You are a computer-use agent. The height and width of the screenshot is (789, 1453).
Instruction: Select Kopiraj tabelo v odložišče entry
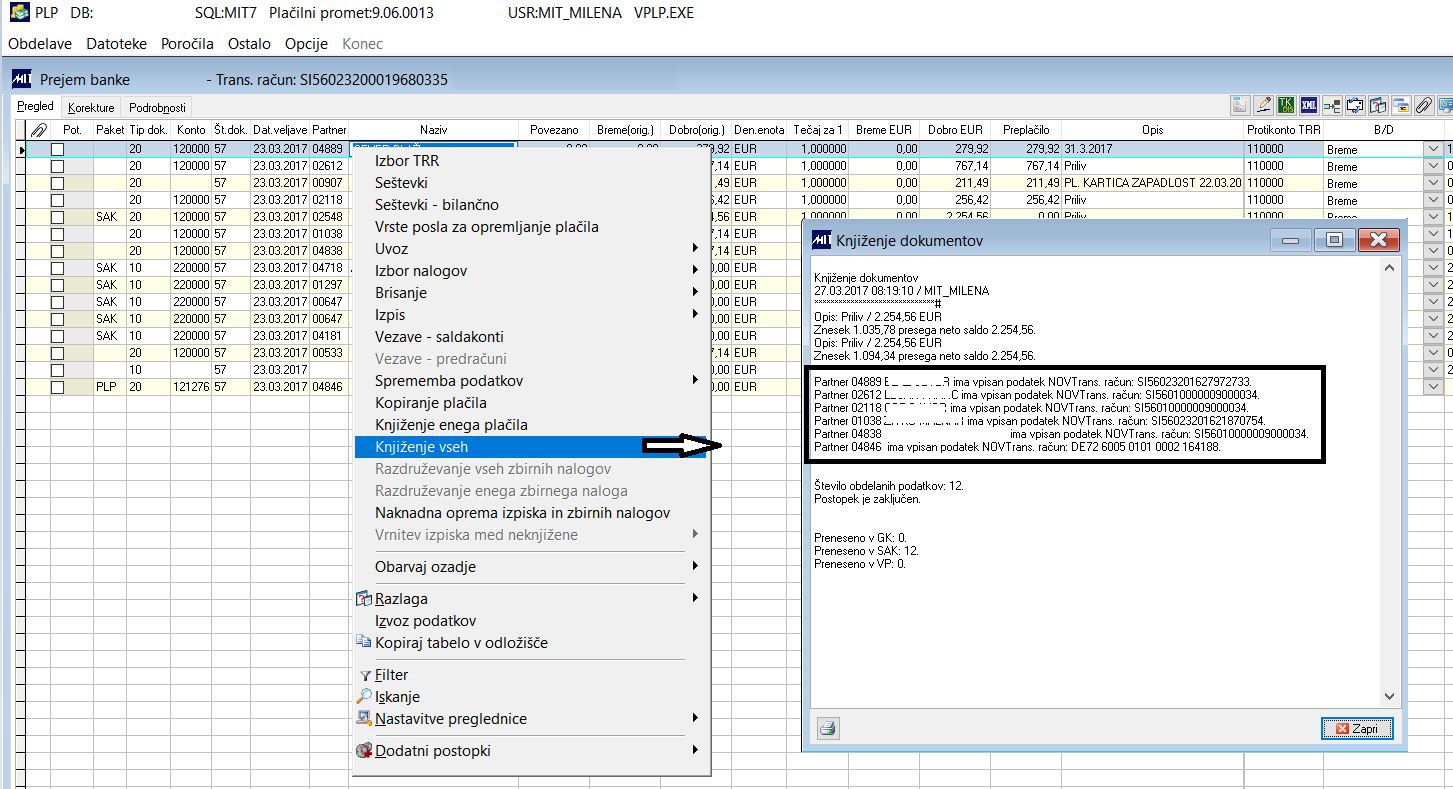coord(532,642)
